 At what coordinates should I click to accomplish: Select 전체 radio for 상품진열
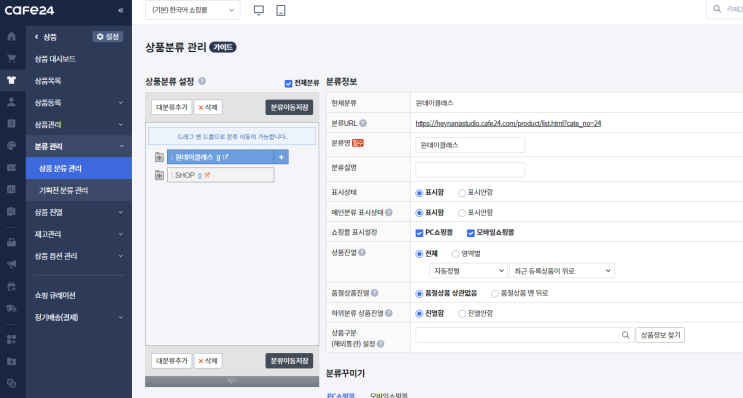point(419,254)
